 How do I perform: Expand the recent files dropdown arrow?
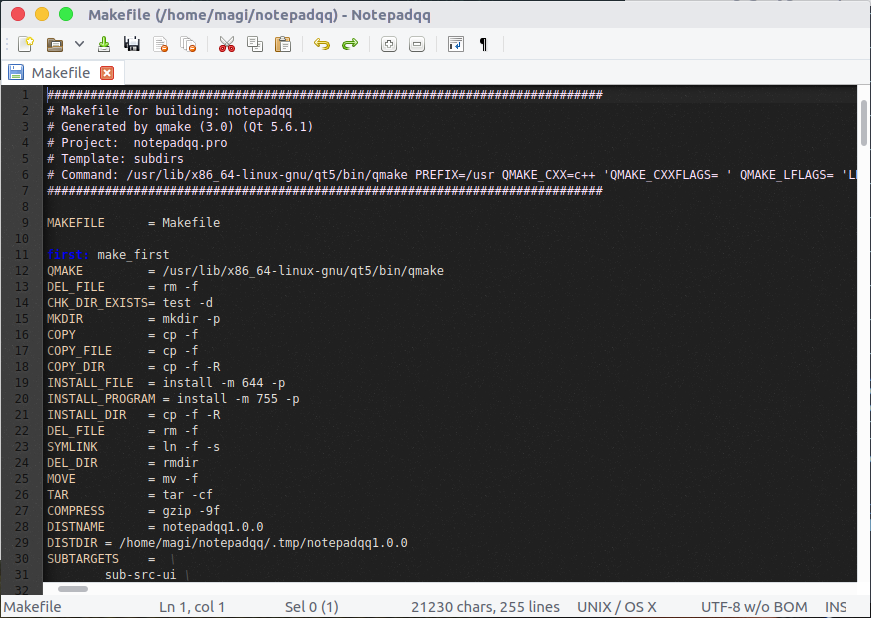(x=77, y=45)
